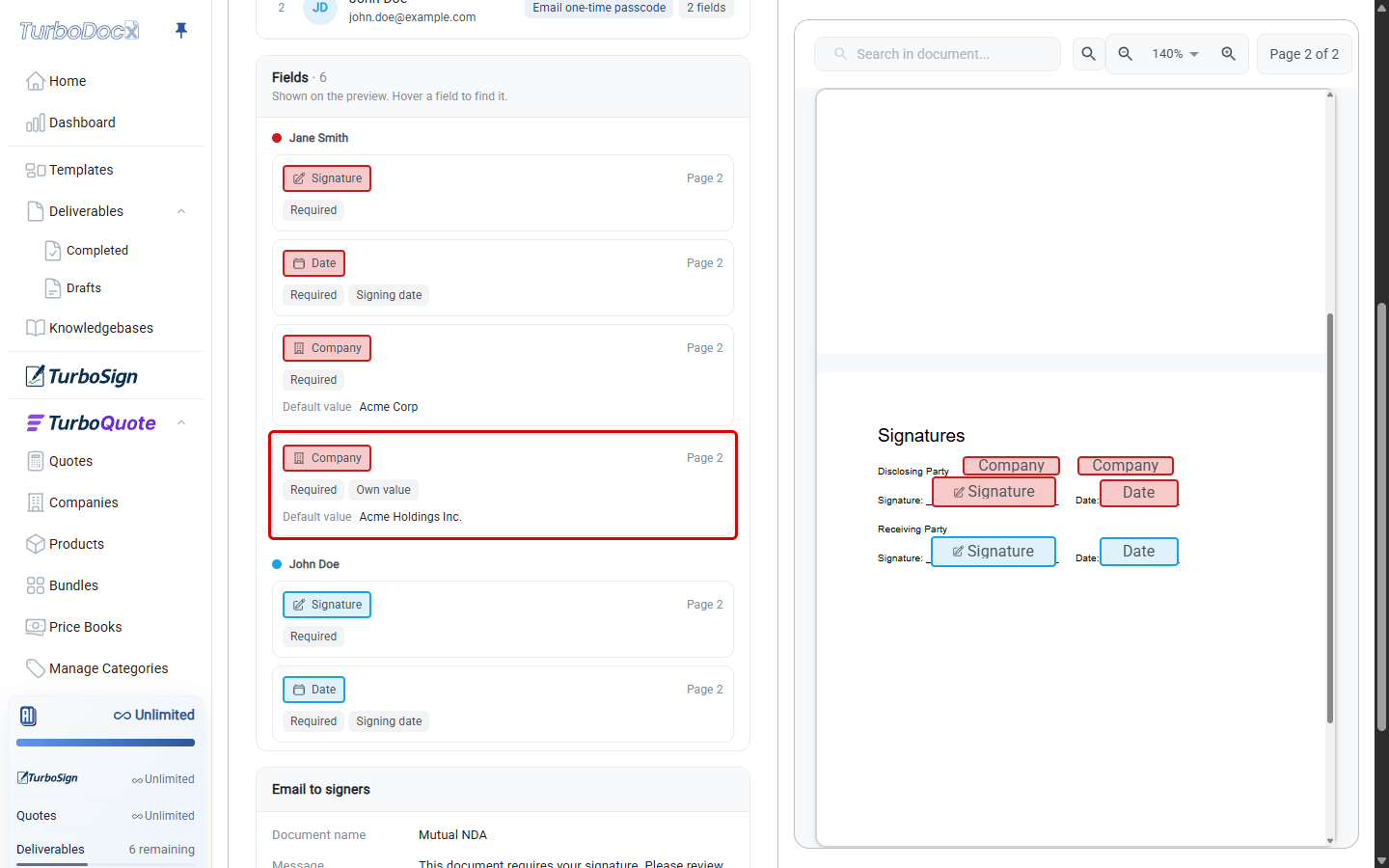The height and width of the screenshot is (868, 1389).
Task: Open Dashboard via its bar-chart icon
Action: pyautogui.click(x=36, y=122)
